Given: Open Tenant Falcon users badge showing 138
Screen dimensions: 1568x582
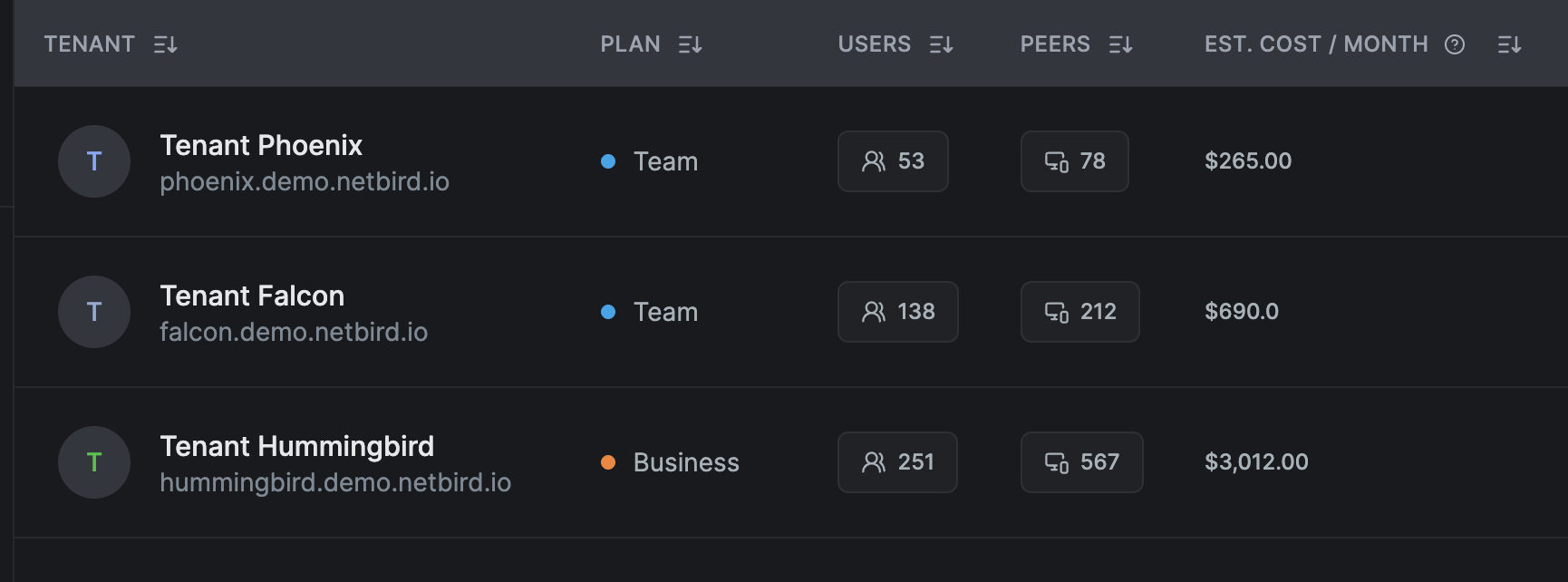Looking at the screenshot, I should coord(897,312).
